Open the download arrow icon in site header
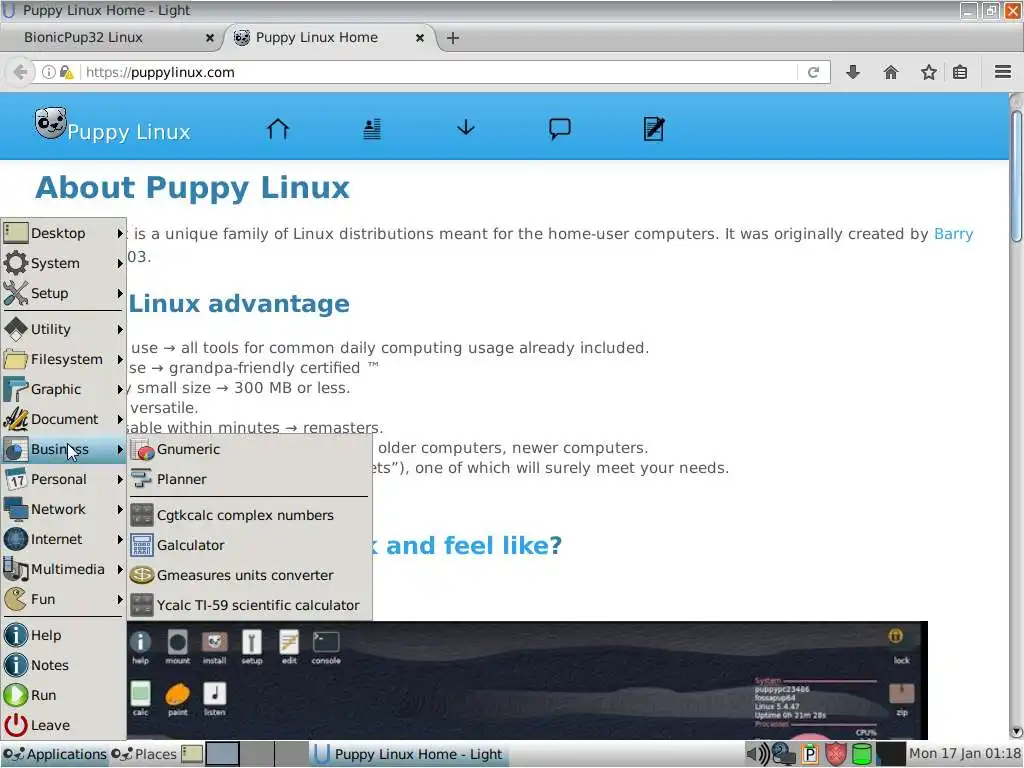Screen dimensions: 1024x768 coord(466,127)
